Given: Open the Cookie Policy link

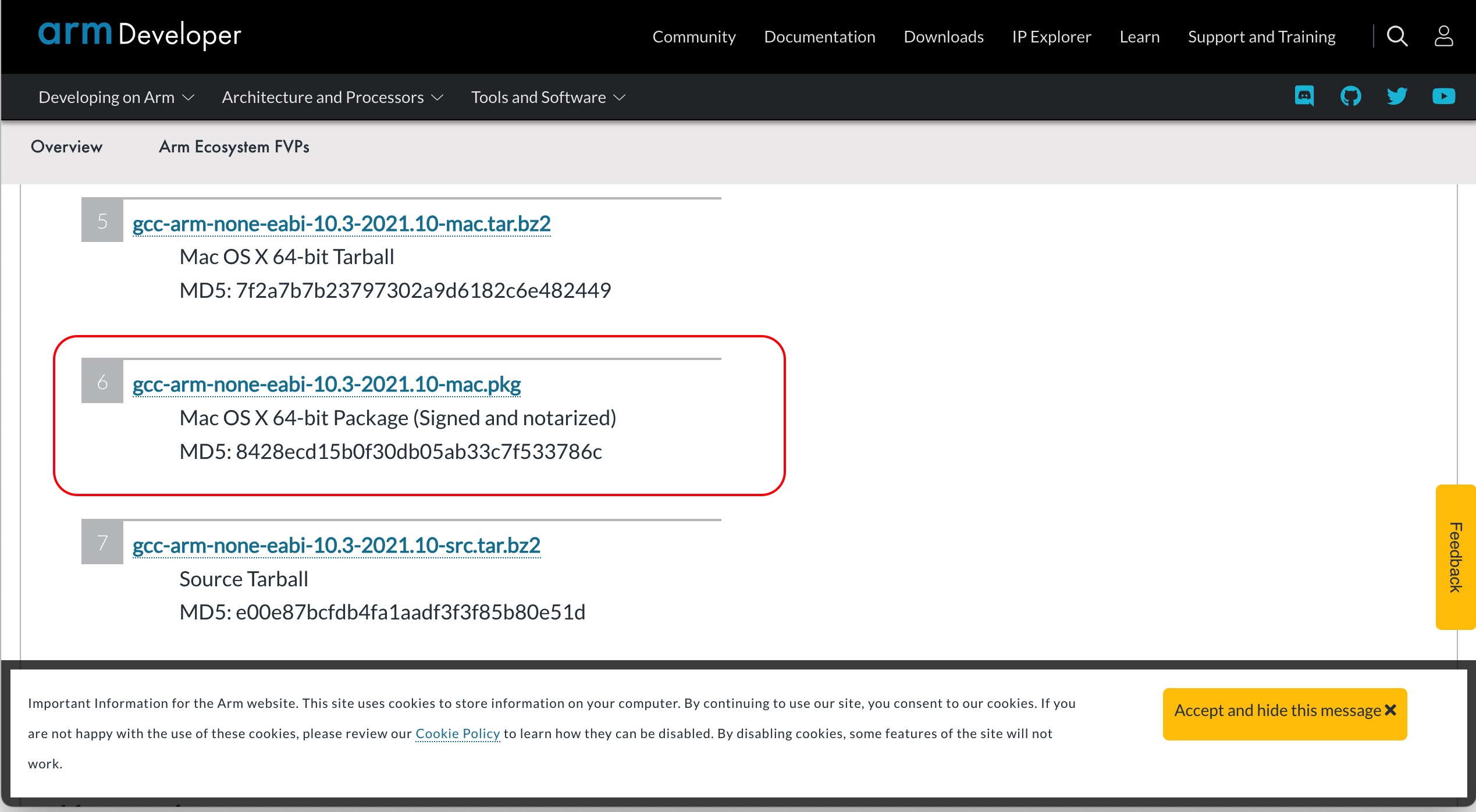Looking at the screenshot, I should pyautogui.click(x=457, y=733).
